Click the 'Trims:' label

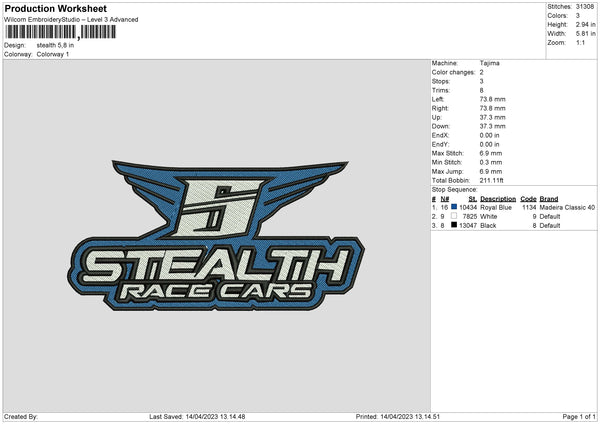440,90
